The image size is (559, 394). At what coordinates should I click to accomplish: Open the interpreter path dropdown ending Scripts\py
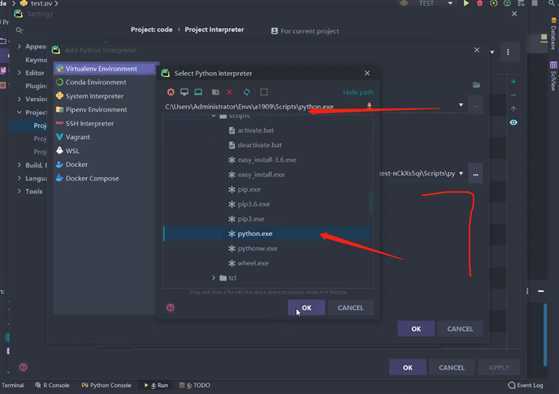[x=461, y=173]
